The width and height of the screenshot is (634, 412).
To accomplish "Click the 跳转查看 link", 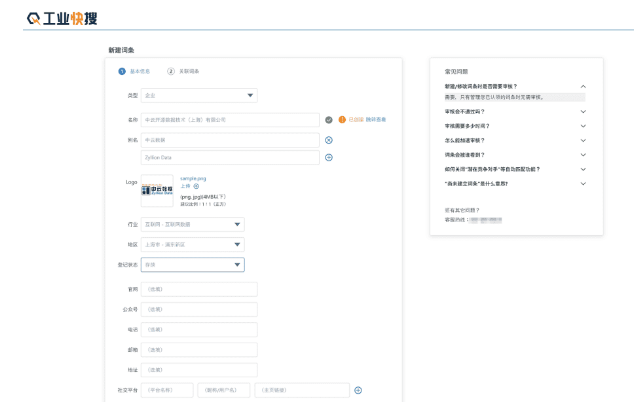I will (376, 120).
